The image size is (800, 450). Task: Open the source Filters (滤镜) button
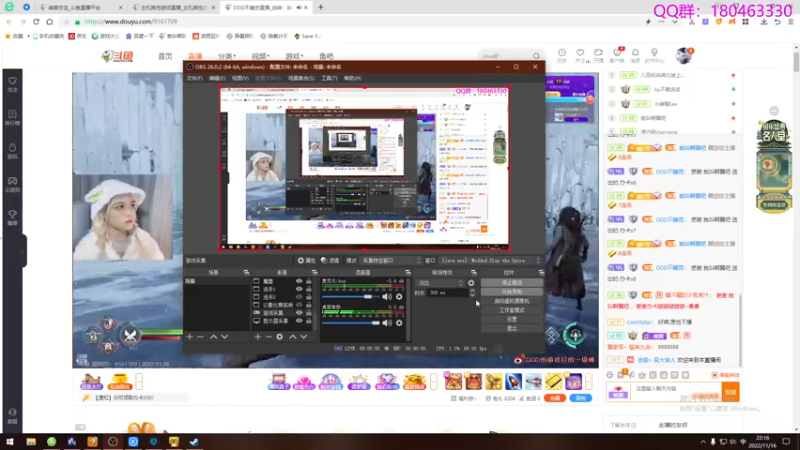tap(330, 260)
